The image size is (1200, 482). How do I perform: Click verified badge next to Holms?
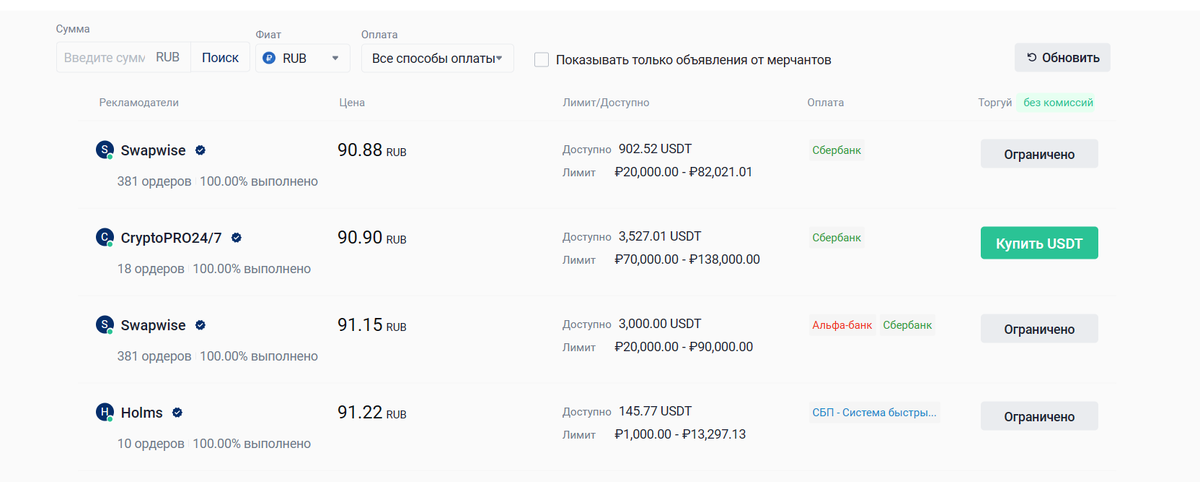[x=177, y=412]
